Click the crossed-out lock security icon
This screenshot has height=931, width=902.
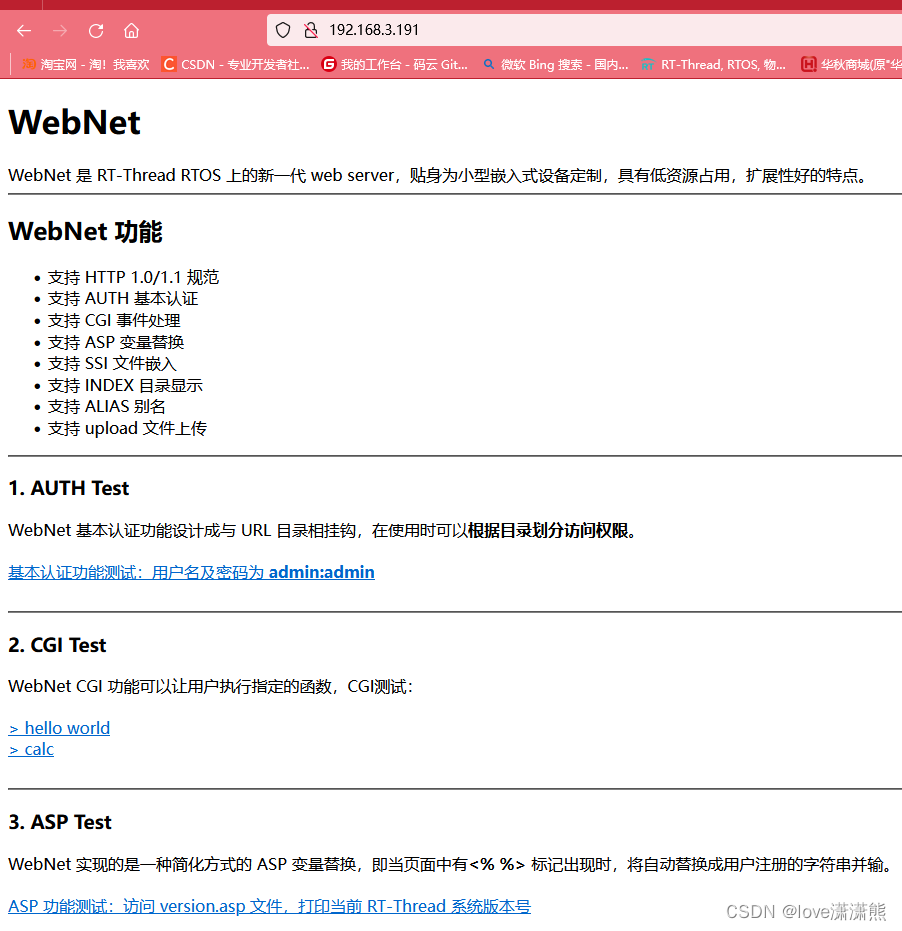(311, 29)
